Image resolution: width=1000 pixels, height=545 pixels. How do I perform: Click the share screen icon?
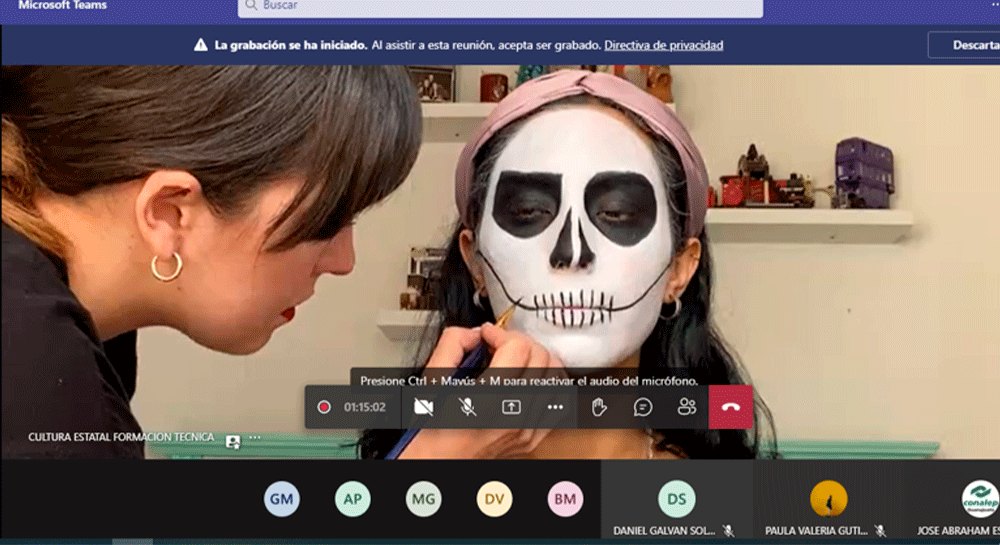tap(511, 407)
